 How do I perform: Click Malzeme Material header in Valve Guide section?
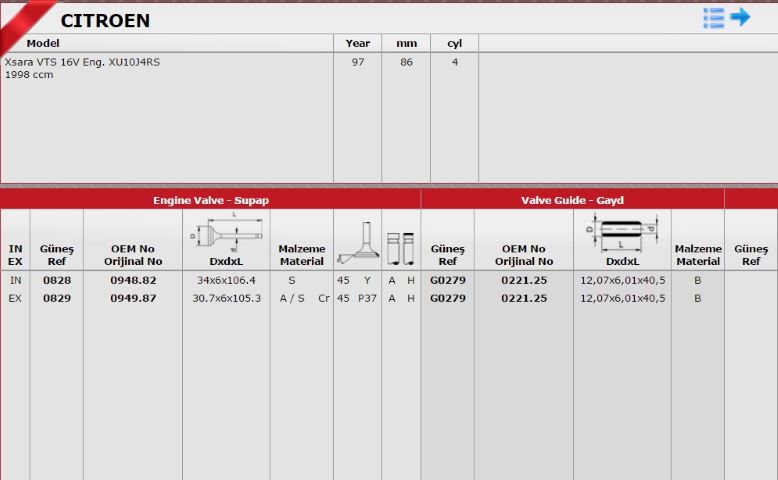tap(698, 255)
